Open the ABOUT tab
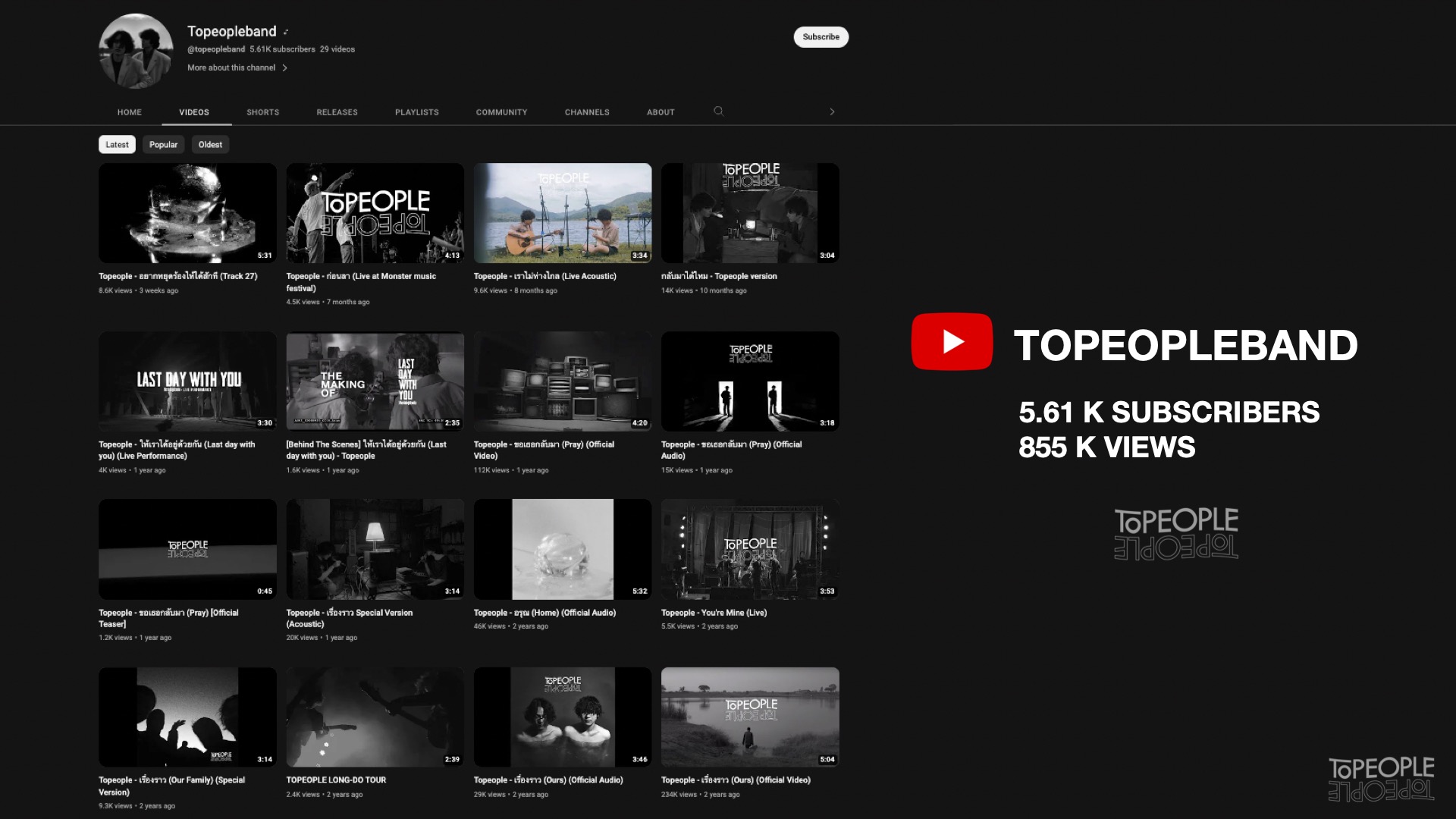The width and height of the screenshot is (1456, 819). click(661, 112)
